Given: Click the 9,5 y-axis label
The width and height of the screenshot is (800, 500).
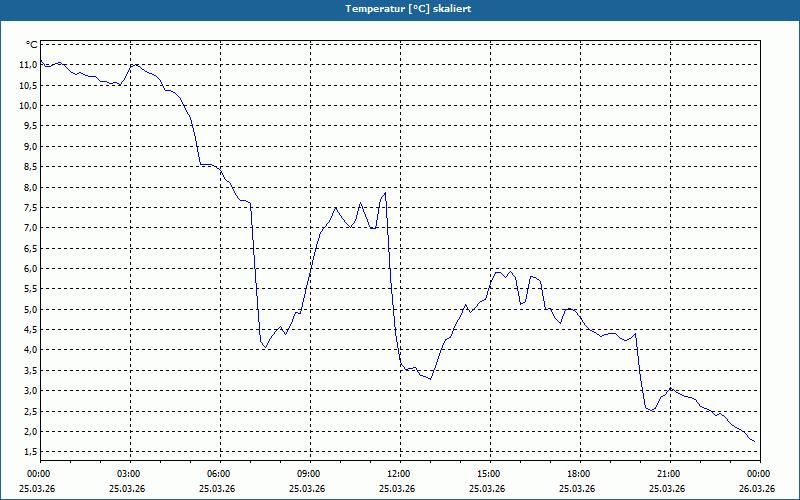Looking at the screenshot, I should click(x=31, y=126).
